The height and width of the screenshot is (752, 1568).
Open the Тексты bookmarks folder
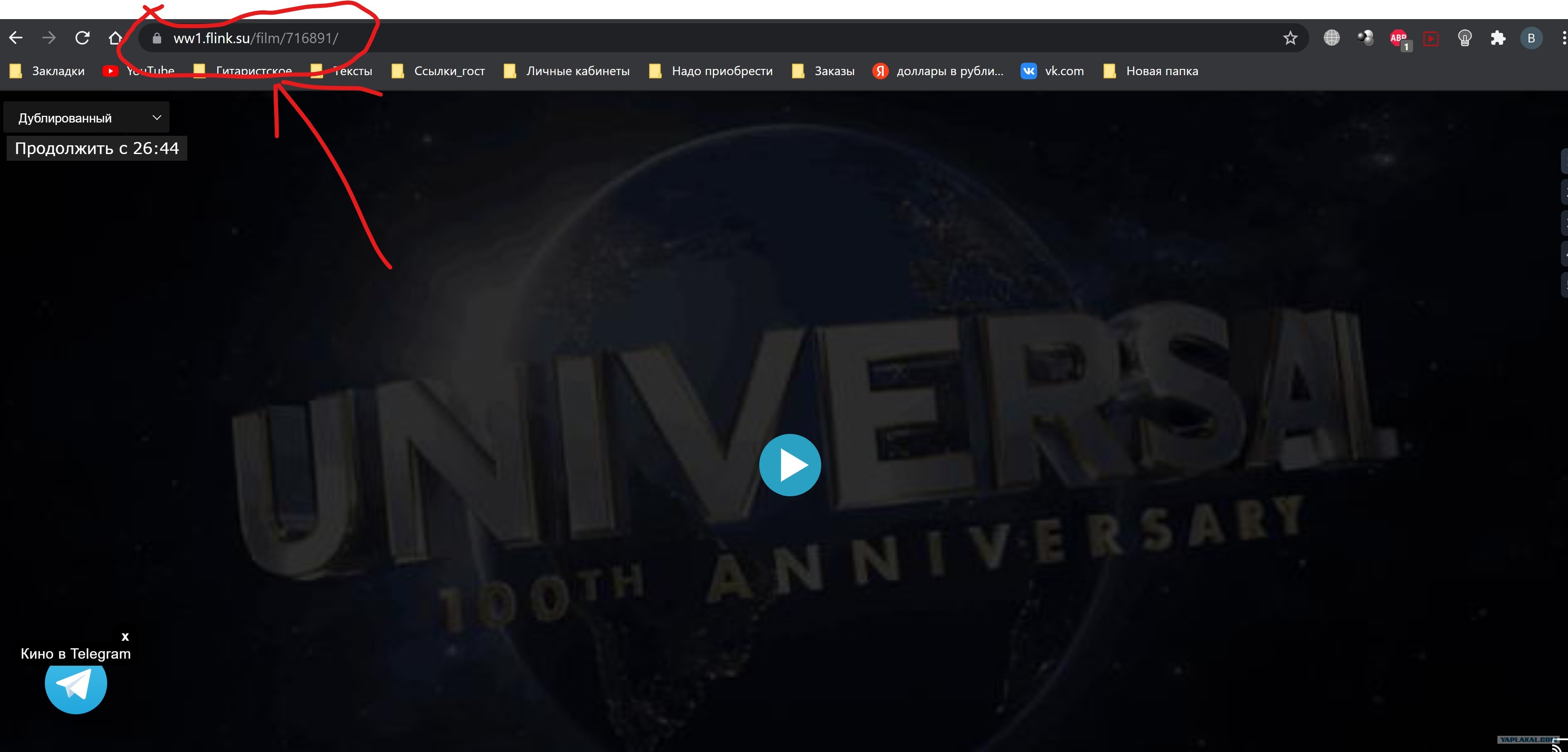(x=341, y=71)
